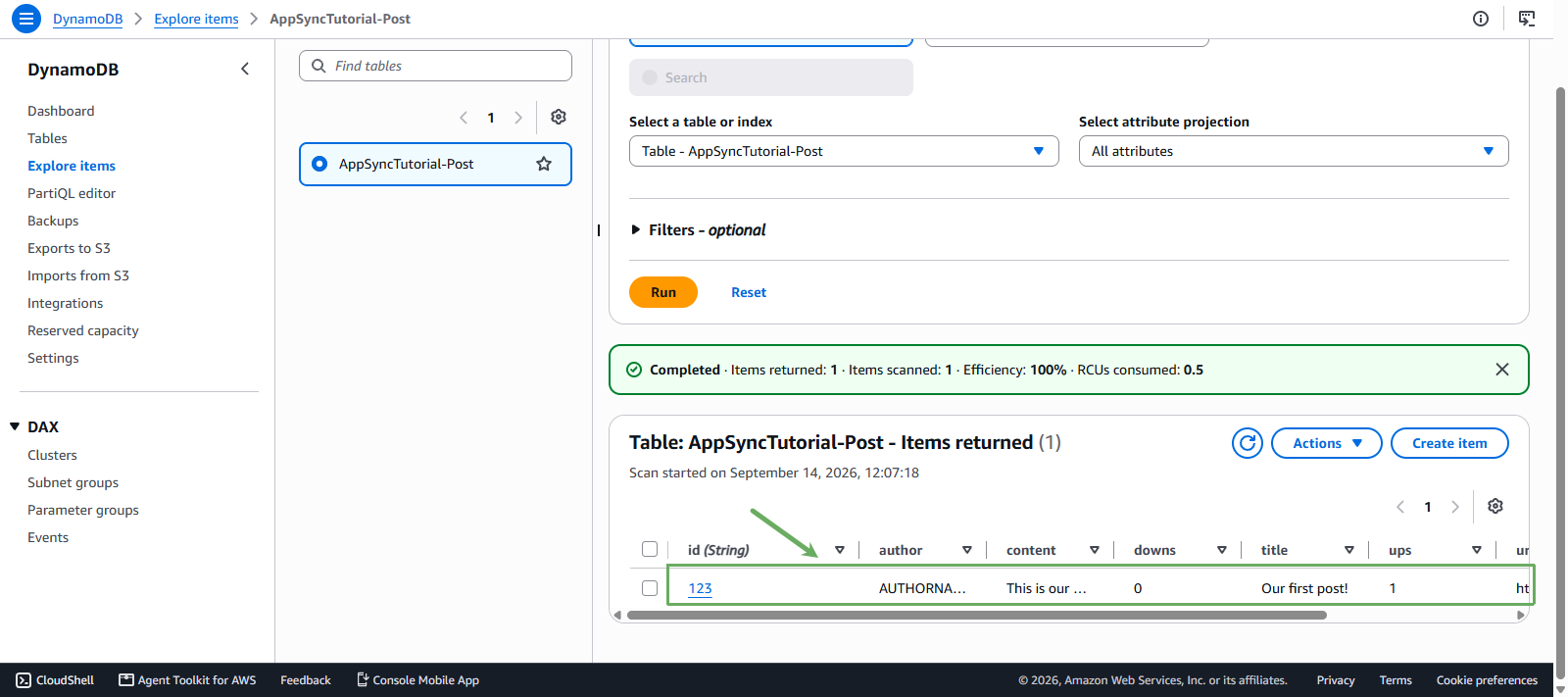This screenshot has width=1568, height=697.
Task: Sort items by content column arrow
Action: (1095, 550)
